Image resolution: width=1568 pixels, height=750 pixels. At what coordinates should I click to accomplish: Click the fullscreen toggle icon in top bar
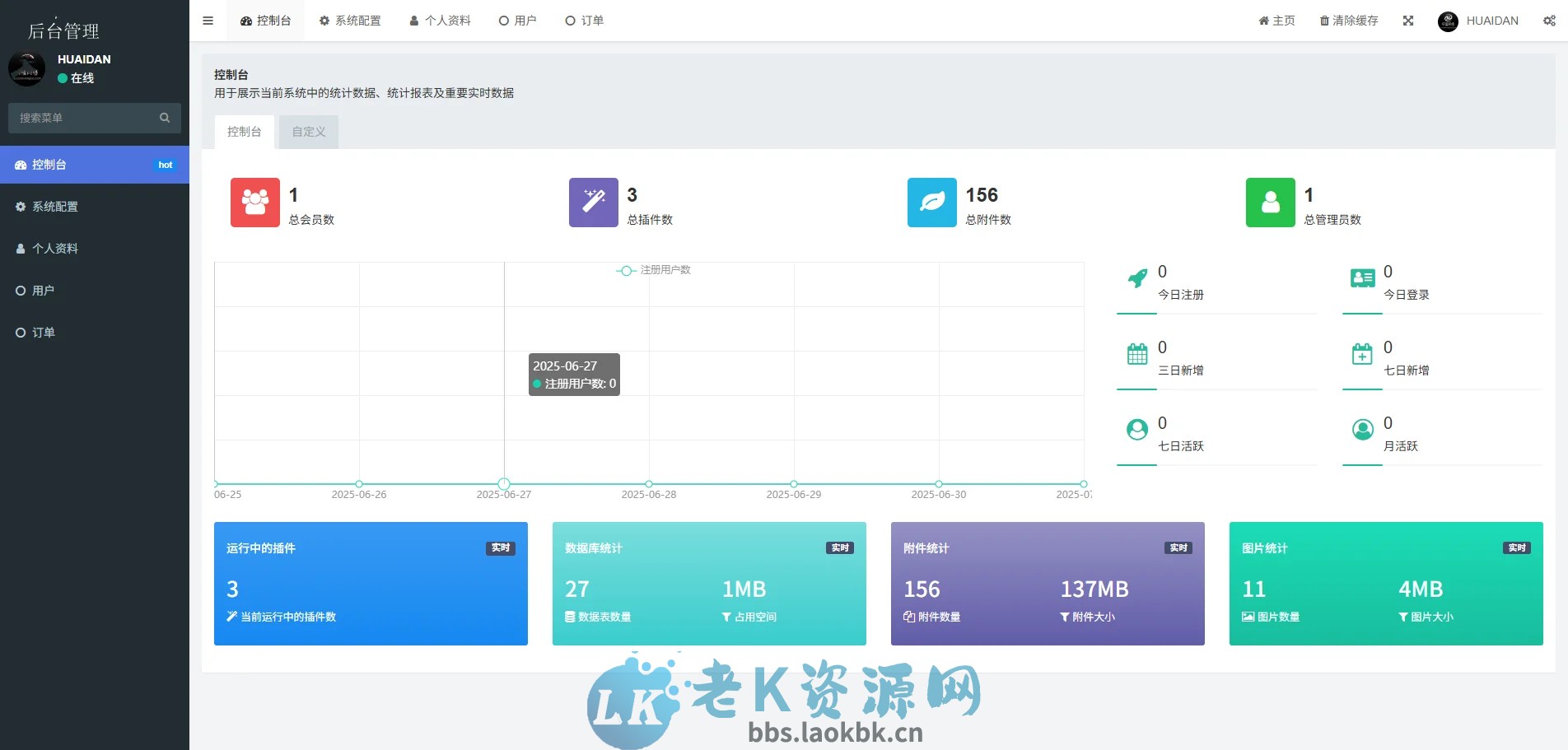[x=1407, y=20]
